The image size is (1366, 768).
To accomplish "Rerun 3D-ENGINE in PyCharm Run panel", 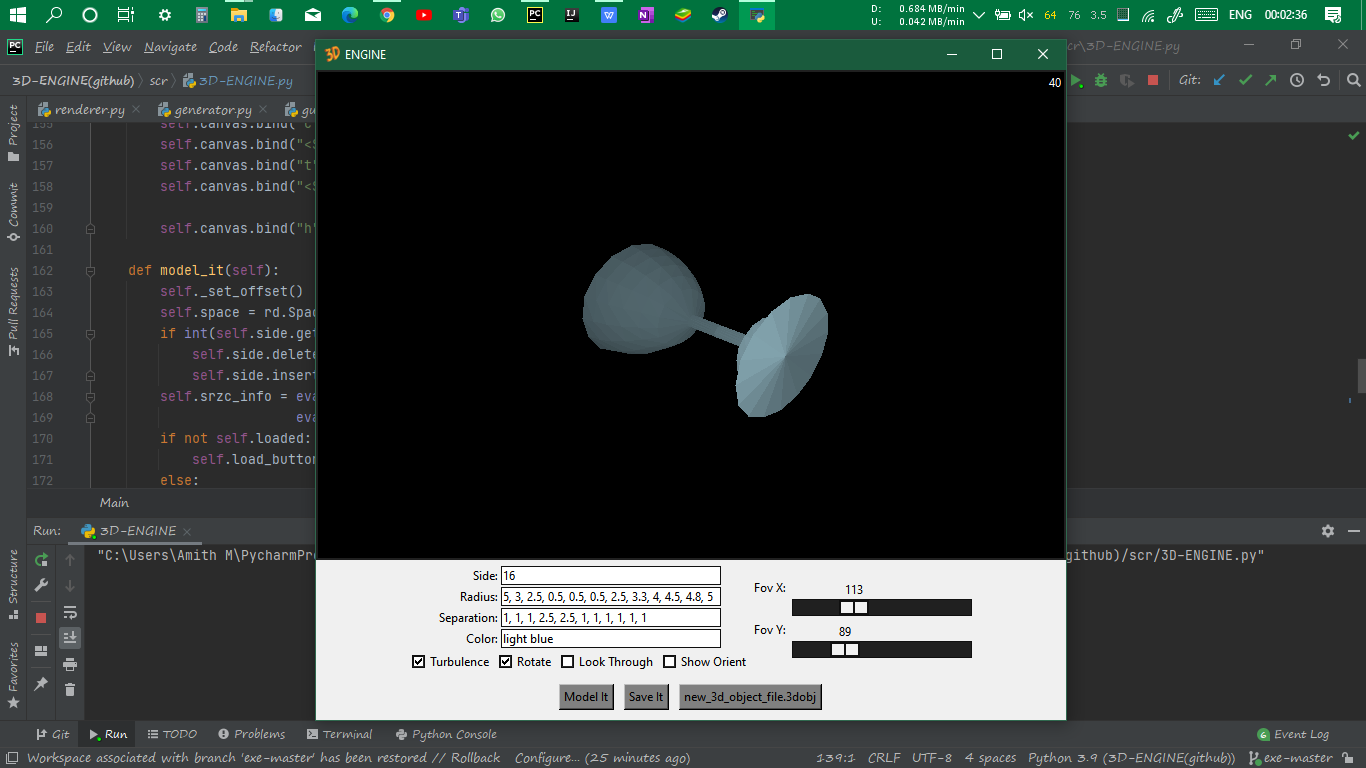I will click(x=41, y=559).
